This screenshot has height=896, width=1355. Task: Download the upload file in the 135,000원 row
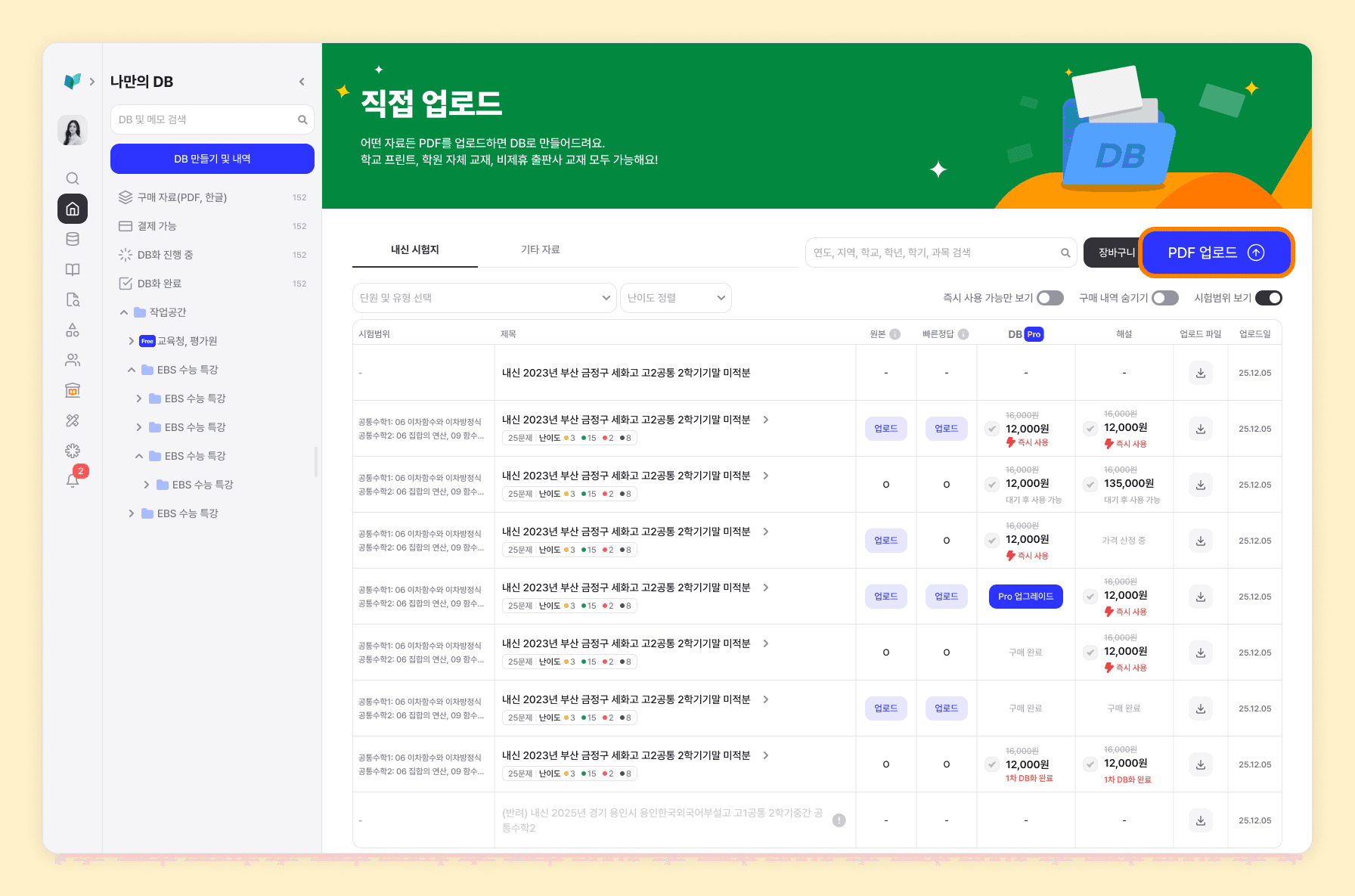(1201, 485)
